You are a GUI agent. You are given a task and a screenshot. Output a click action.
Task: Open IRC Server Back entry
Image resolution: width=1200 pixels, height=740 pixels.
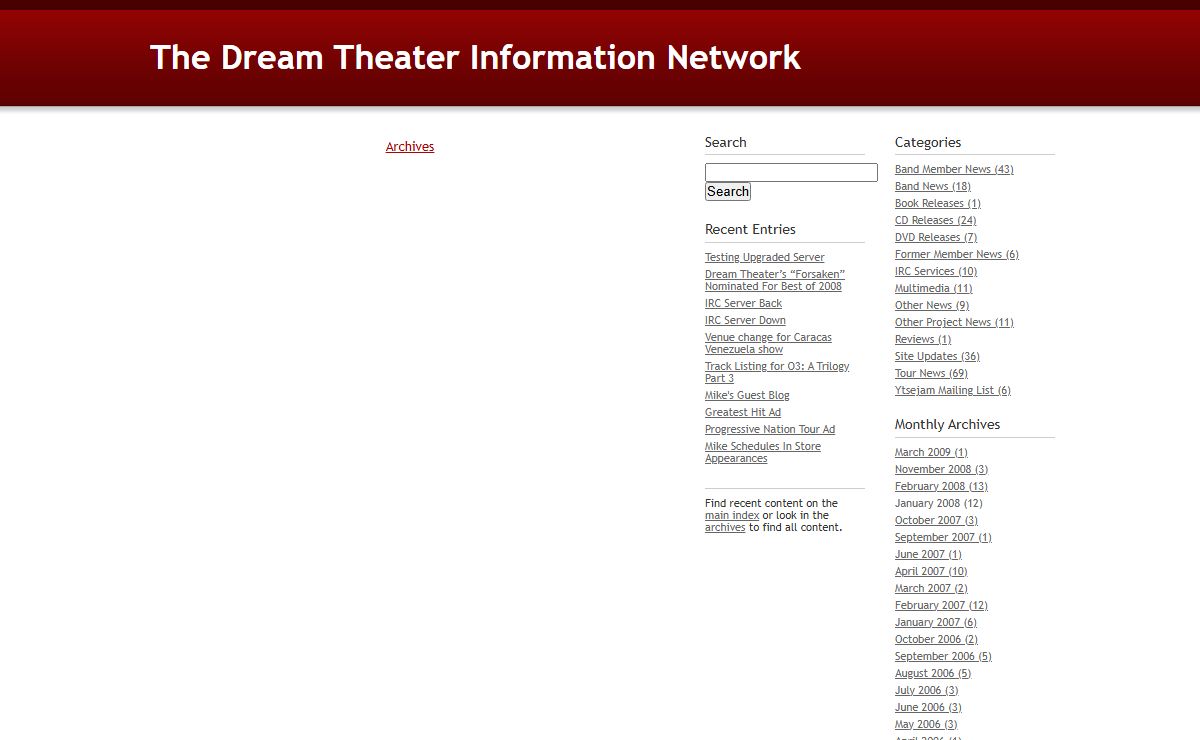click(743, 303)
